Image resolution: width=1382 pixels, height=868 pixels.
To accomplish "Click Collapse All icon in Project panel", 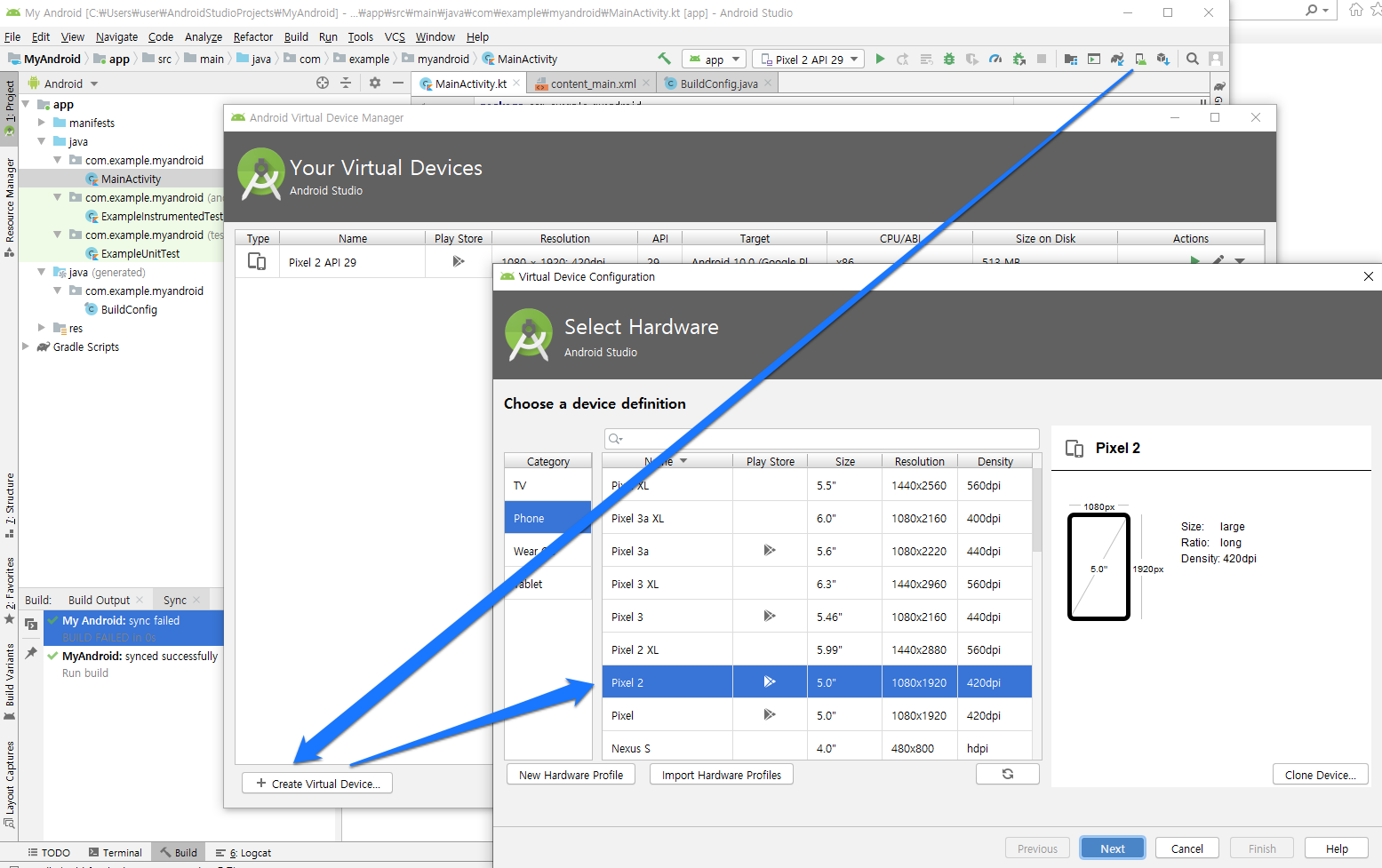I will click(x=346, y=83).
